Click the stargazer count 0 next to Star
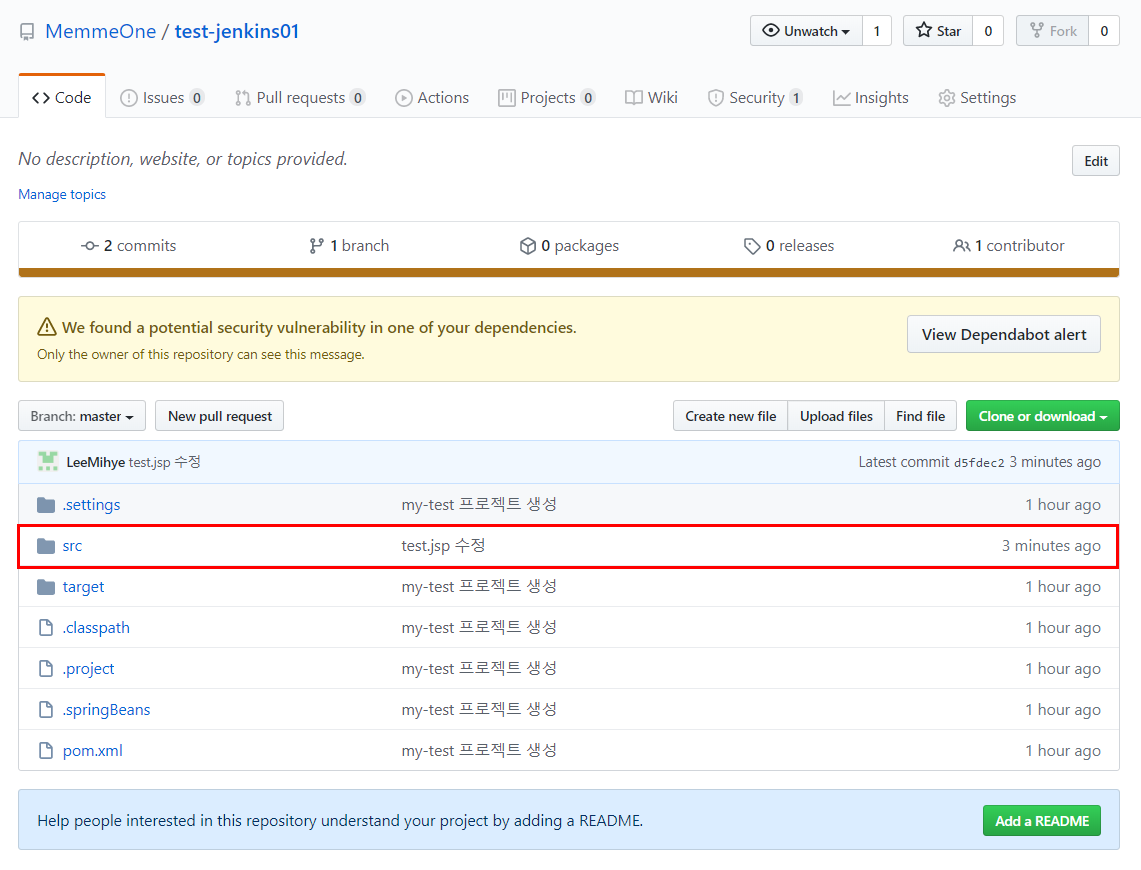Viewport: 1141px width, 870px height. coord(988,31)
